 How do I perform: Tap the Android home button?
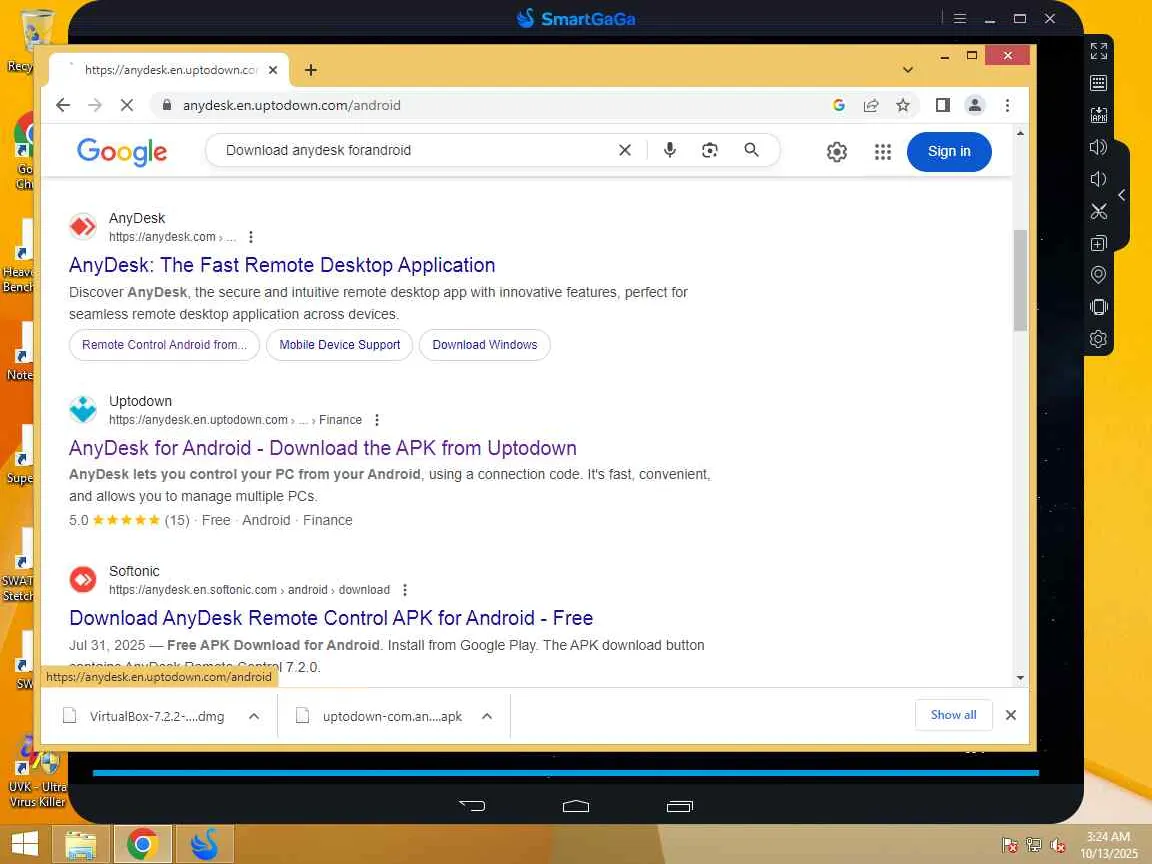coord(575,806)
